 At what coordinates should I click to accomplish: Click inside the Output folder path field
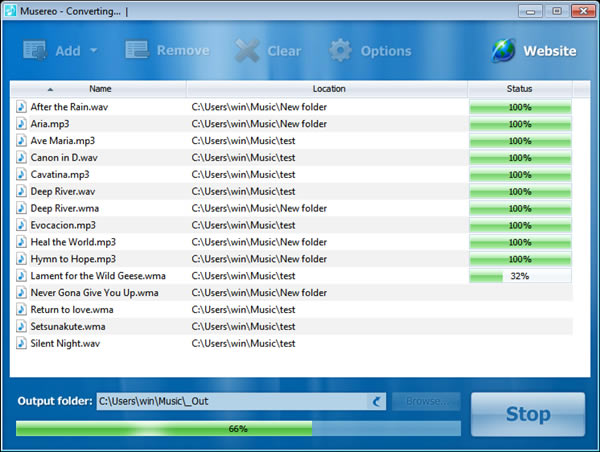click(x=230, y=402)
